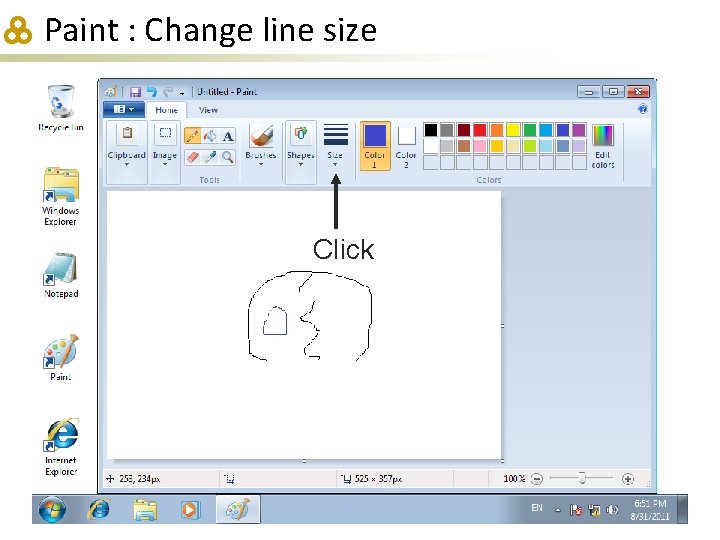The height and width of the screenshot is (540, 720).
Task: Click the Select rectangle icon under Image
Action: [x=165, y=134]
